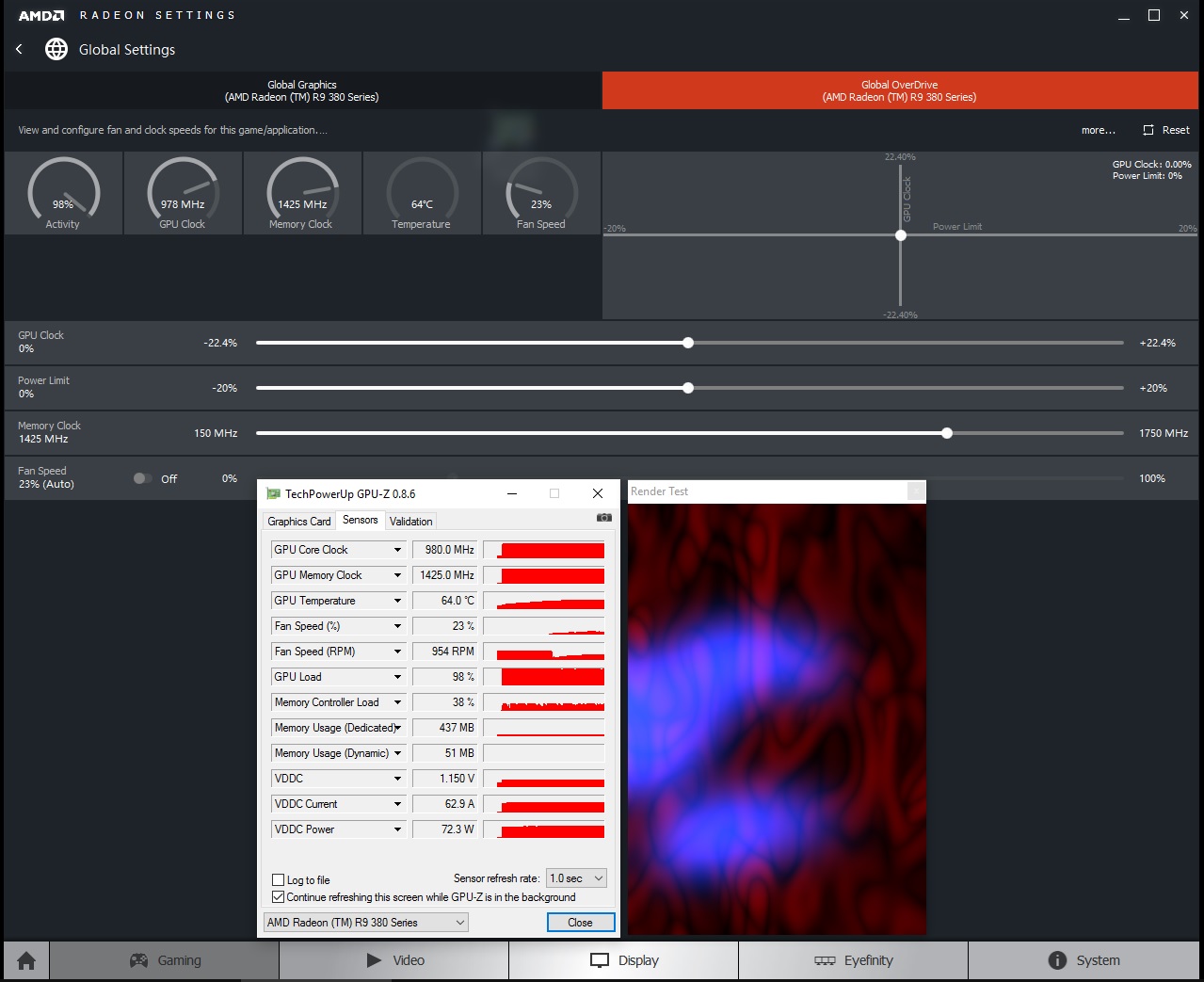Viewport: 1204px width, 982px height.
Task: Click the Video play icon
Action: coord(375,960)
